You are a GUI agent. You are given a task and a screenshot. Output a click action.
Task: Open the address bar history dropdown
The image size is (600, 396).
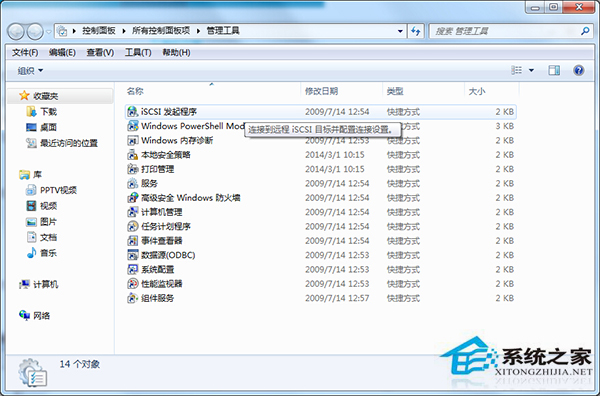point(400,31)
